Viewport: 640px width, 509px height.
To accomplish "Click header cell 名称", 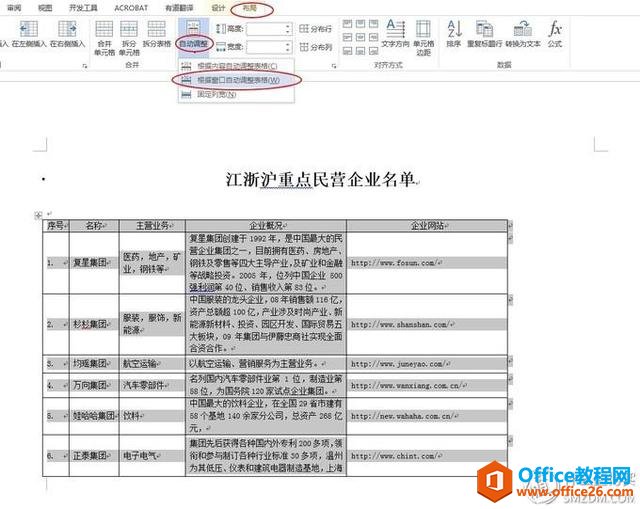I will [94, 225].
